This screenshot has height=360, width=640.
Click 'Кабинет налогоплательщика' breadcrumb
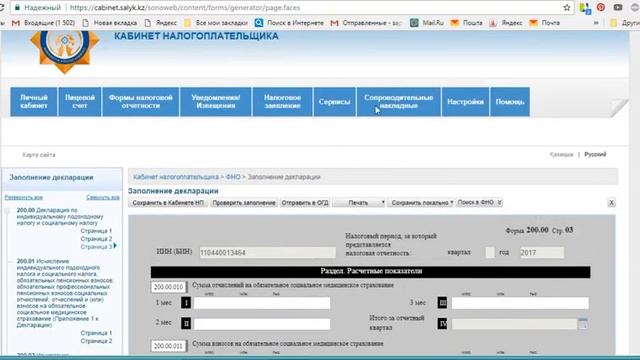[x=176, y=177]
